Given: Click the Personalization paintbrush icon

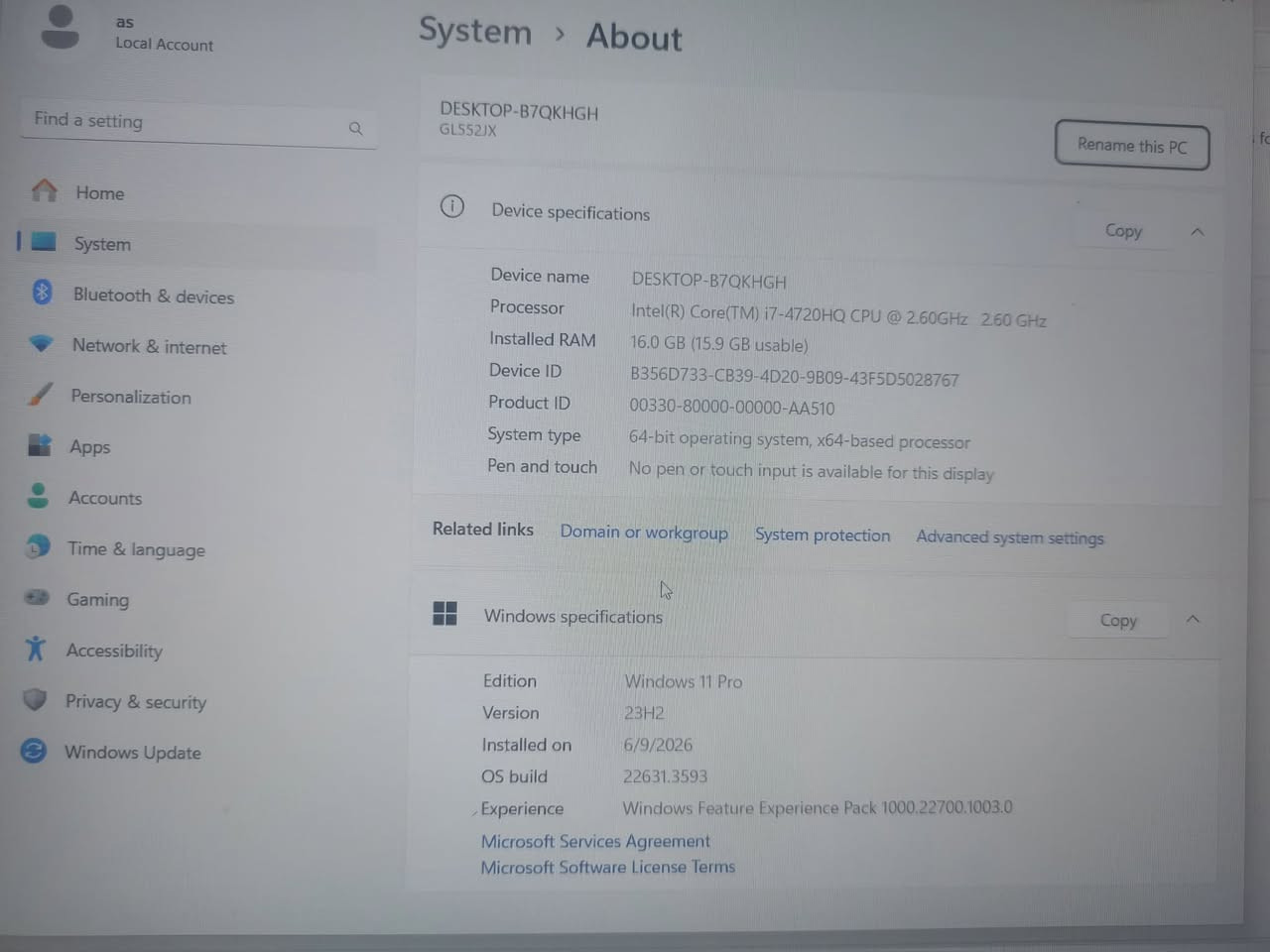Looking at the screenshot, I should [x=40, y=394].
